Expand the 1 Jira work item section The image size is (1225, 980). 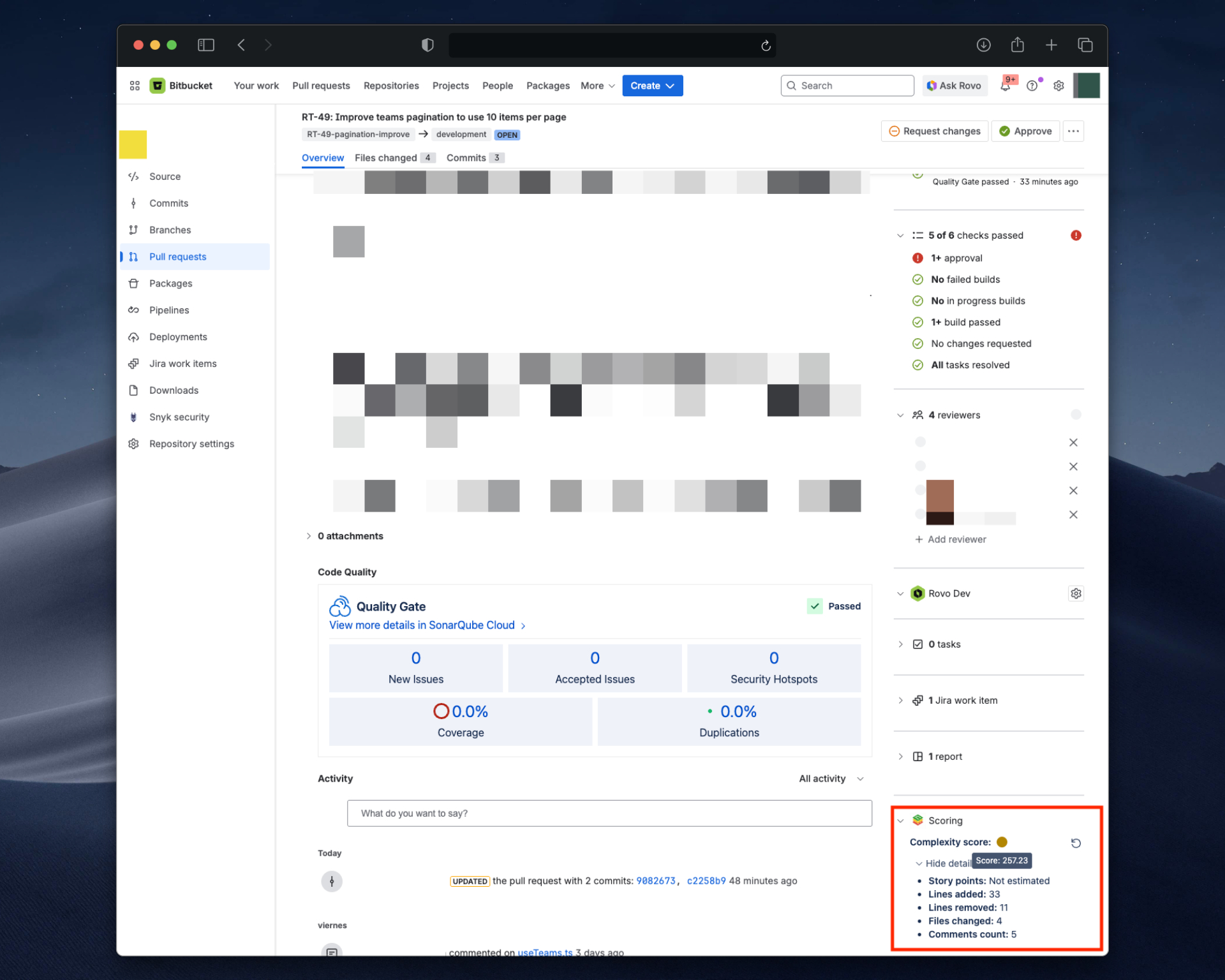click(x=962, y=700)
